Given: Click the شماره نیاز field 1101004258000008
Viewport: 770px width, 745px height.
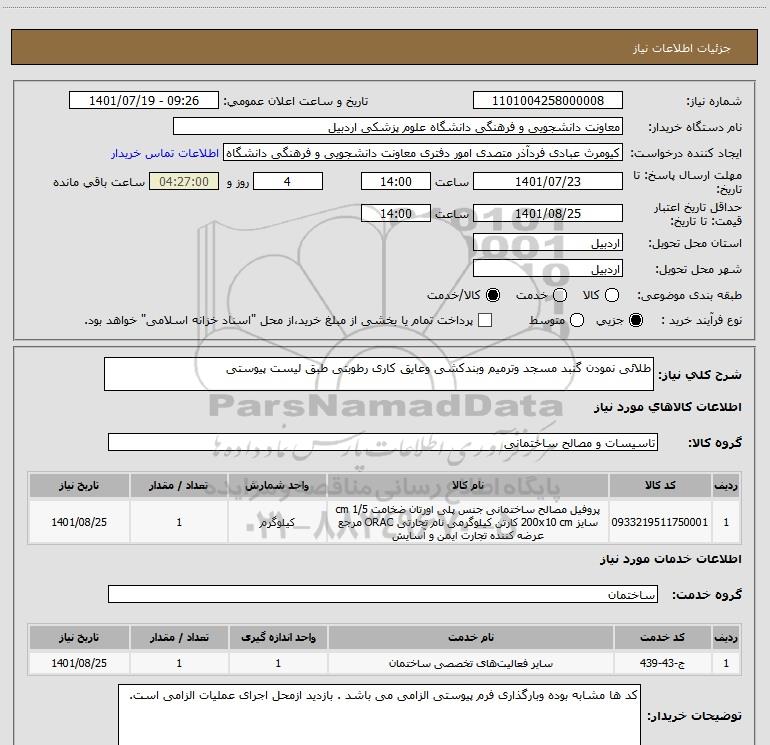Looking at the screenshot, I should [x=548, y=101].
